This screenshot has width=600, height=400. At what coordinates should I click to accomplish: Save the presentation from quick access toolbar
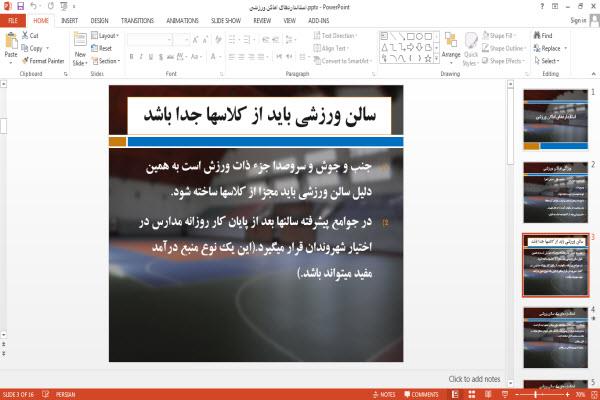point(20,6)
